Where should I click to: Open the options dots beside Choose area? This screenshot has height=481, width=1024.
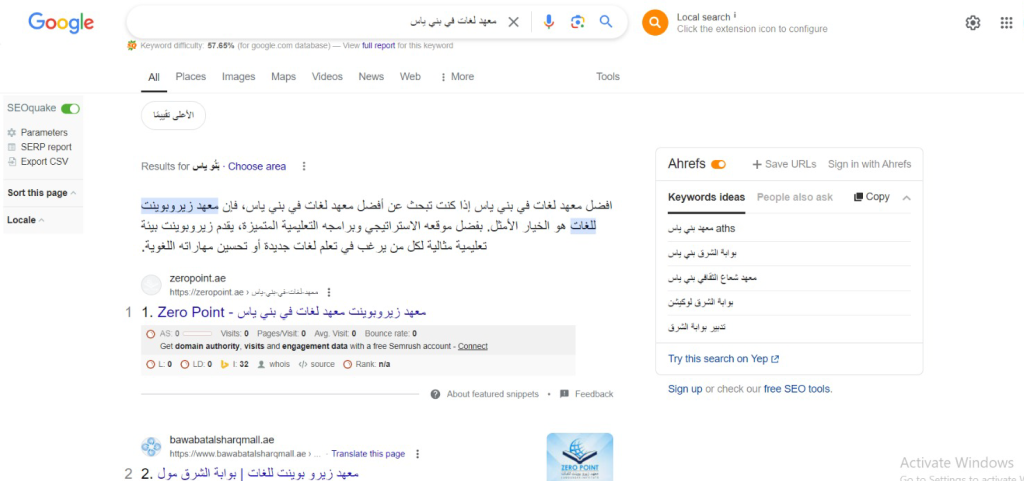(x=304, y=166)
